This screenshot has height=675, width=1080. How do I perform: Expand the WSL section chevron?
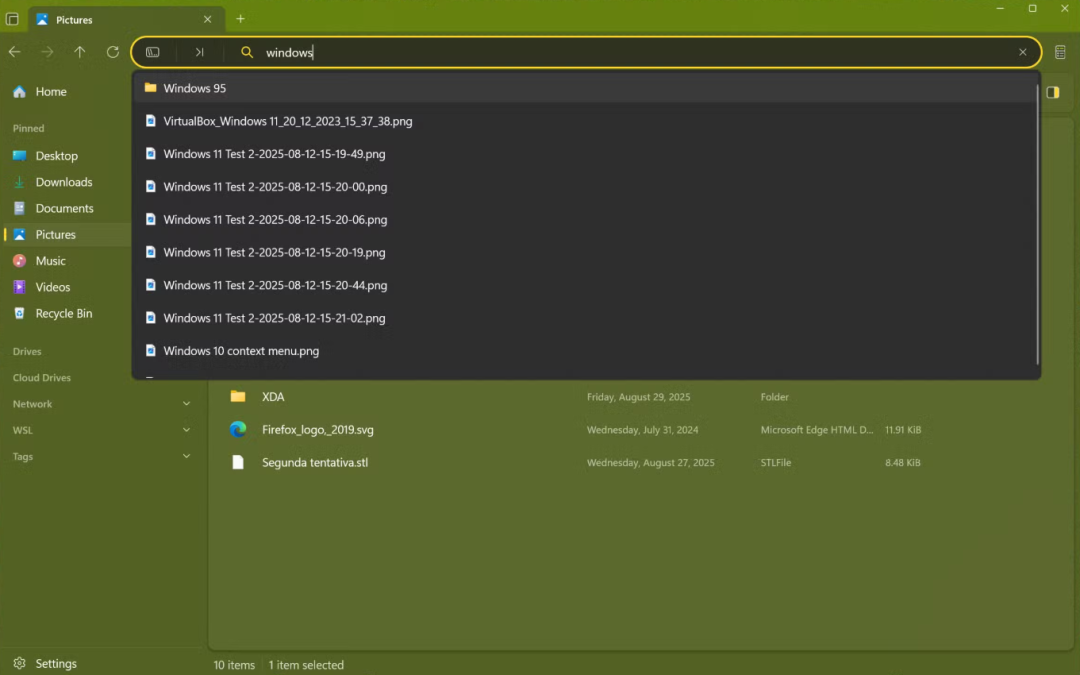186,430
